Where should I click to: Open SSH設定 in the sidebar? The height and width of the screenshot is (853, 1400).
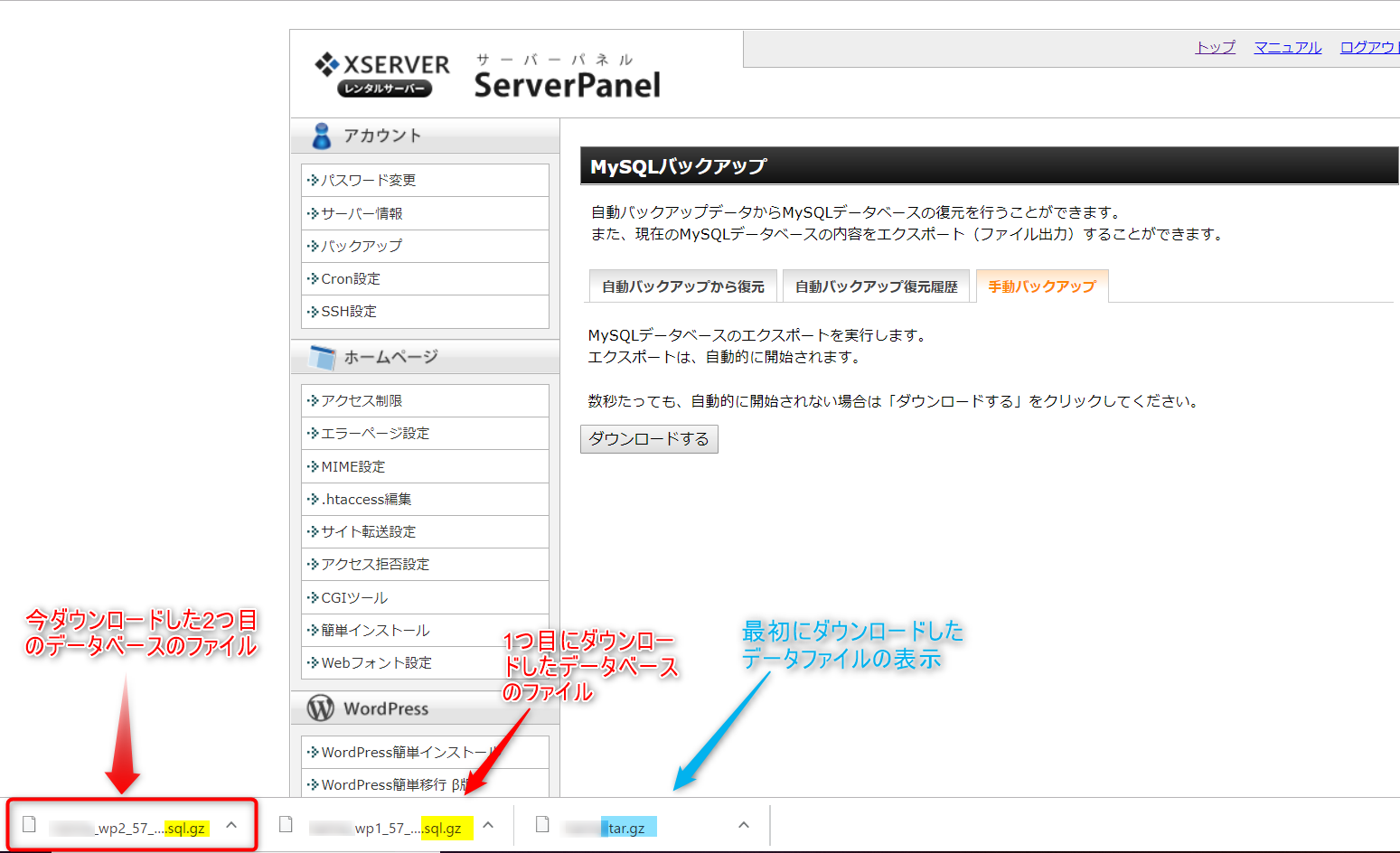(x=425, y=311)
